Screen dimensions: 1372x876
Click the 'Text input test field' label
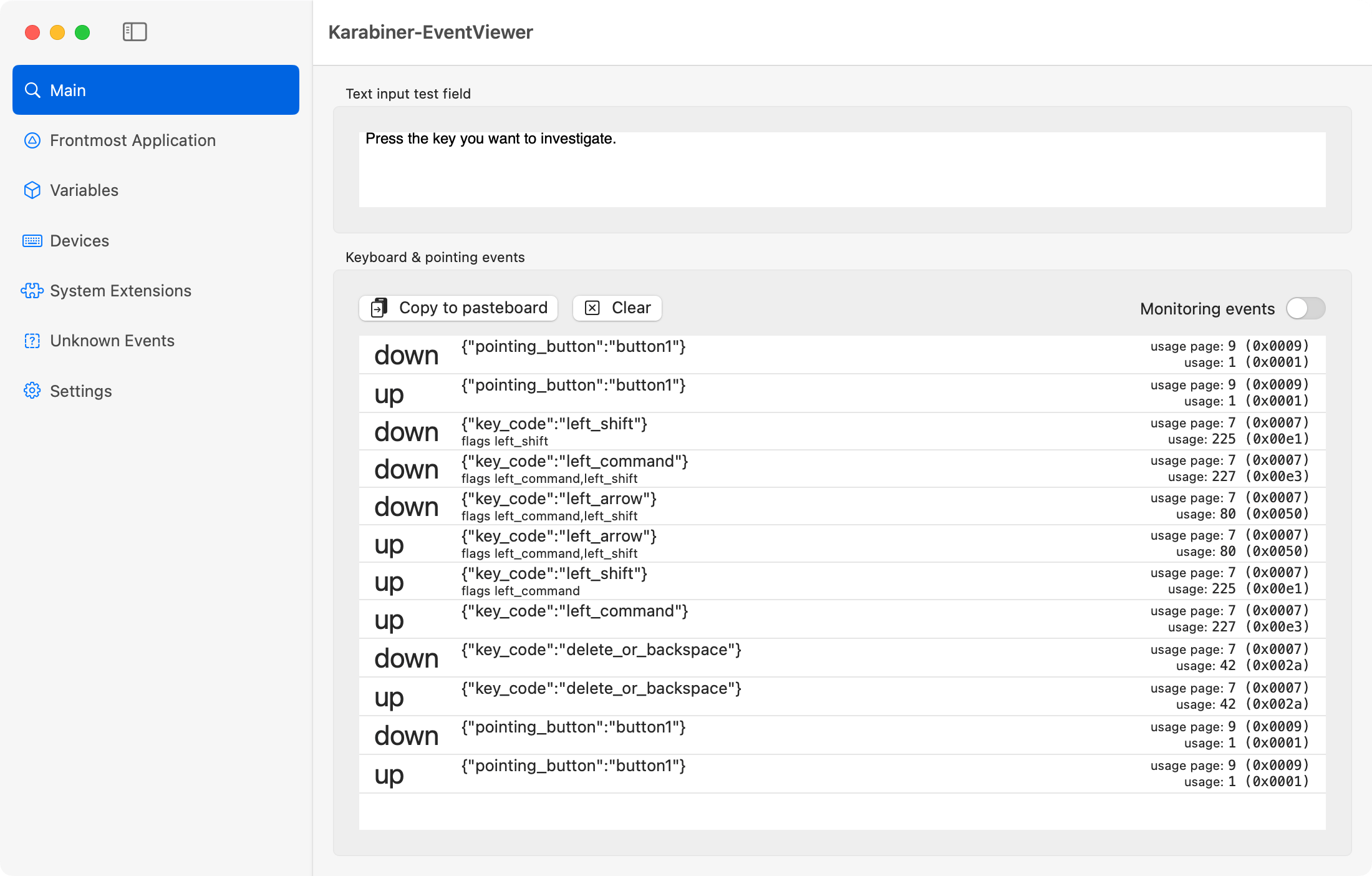tap(408, 94)
